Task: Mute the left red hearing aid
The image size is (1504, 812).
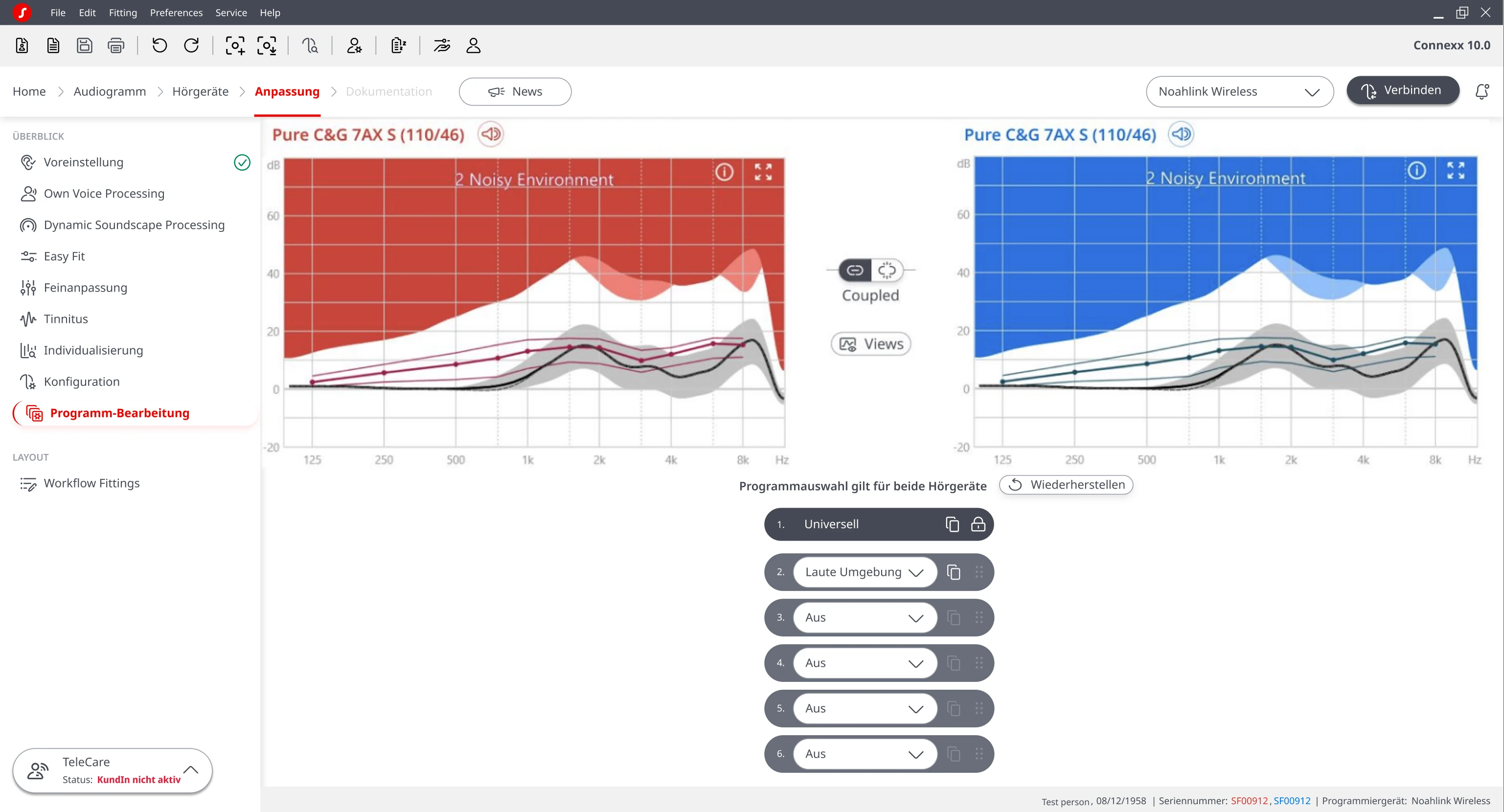Action: [x=491, y=134]
